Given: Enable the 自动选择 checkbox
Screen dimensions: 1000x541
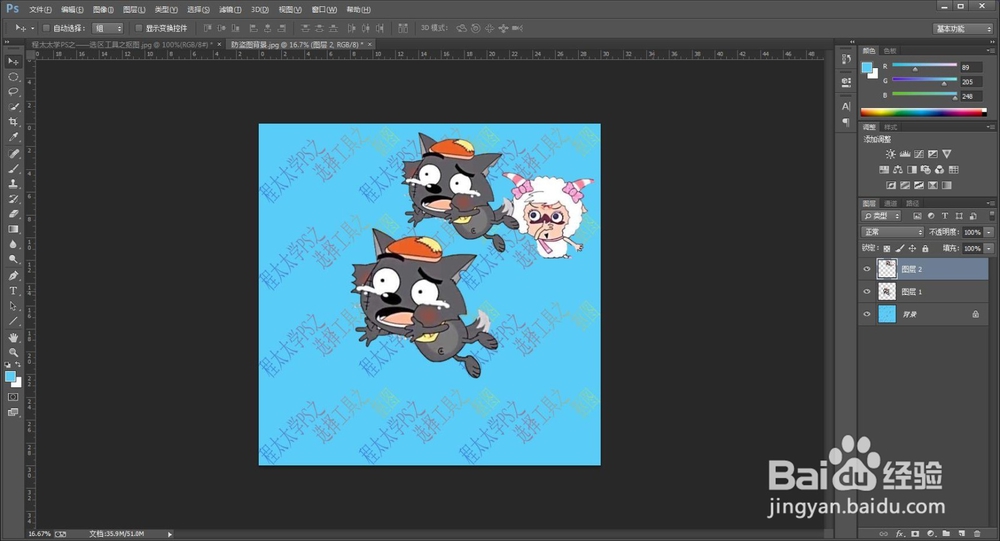Looking at the screenshot, I should tap(46, 28).
